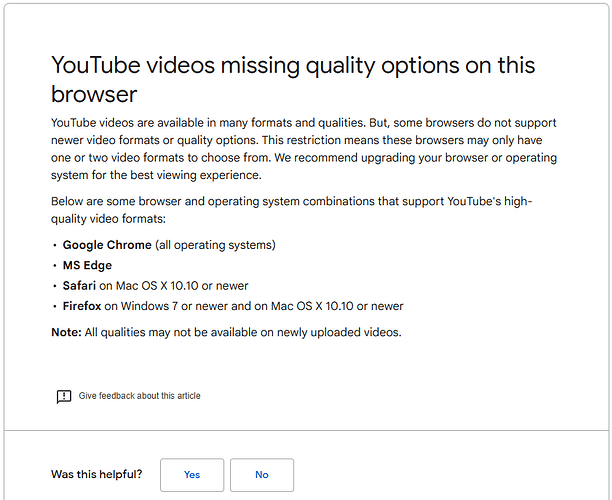
Task: Click the divider line above Was this helpful
Action: click(x=306, y=431)
